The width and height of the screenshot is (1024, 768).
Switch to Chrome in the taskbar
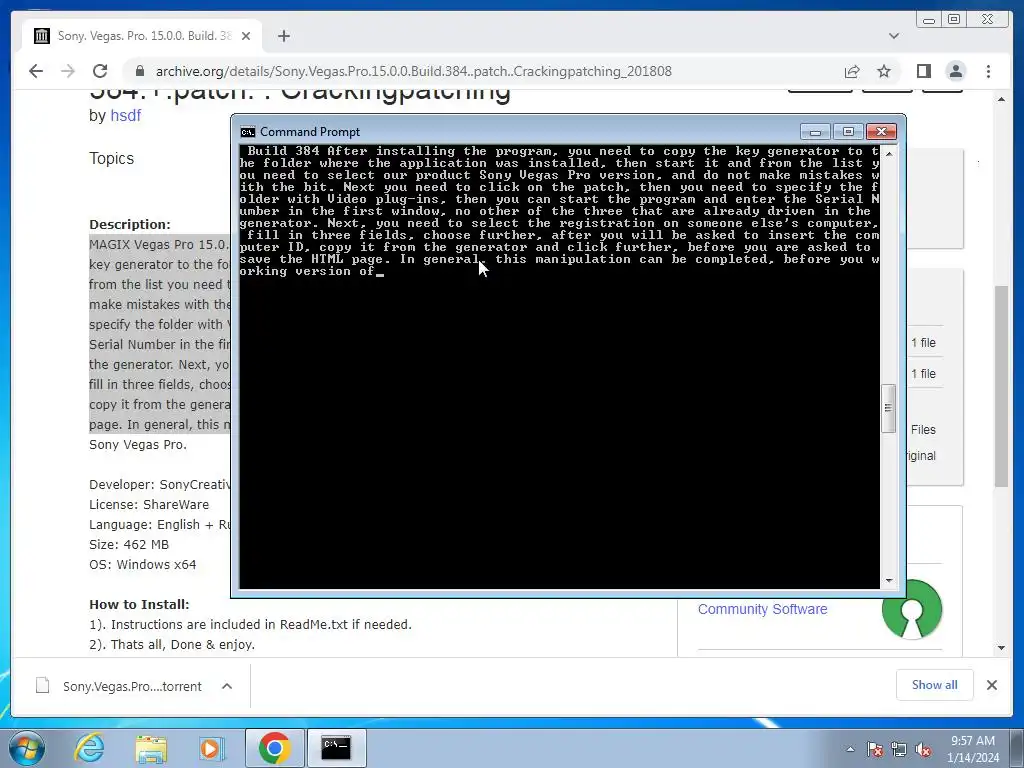(274, 748)
